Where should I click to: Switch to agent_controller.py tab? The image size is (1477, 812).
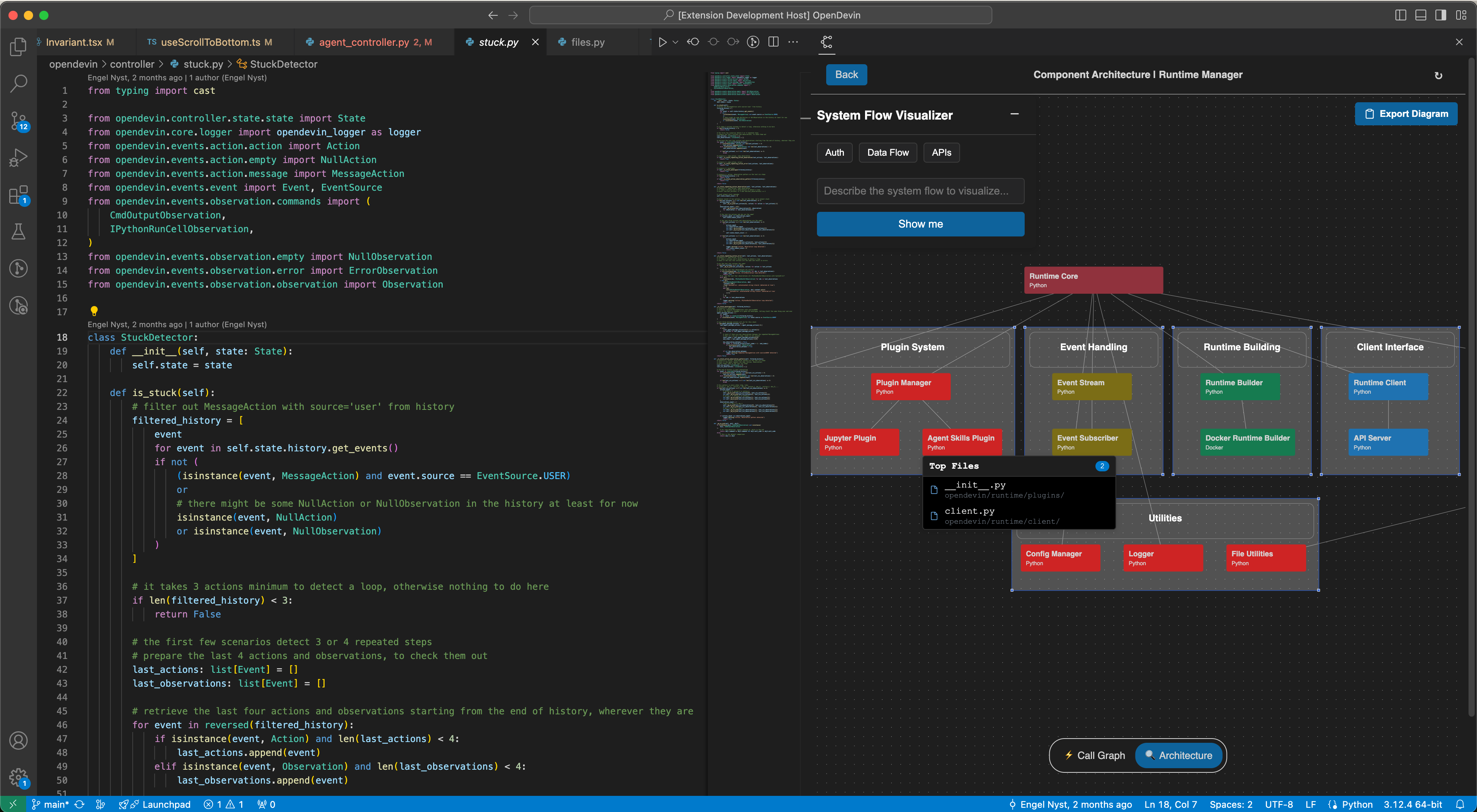364,42
